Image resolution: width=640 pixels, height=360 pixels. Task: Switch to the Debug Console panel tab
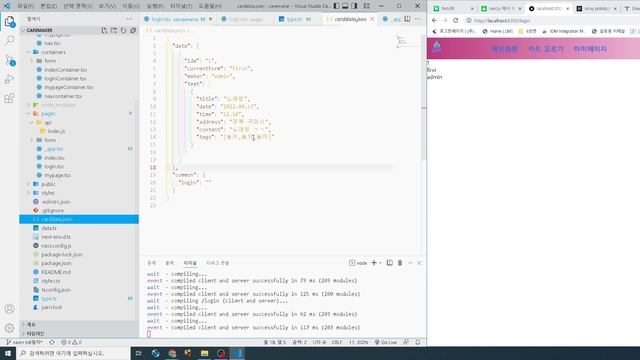[x=218, y=263]
